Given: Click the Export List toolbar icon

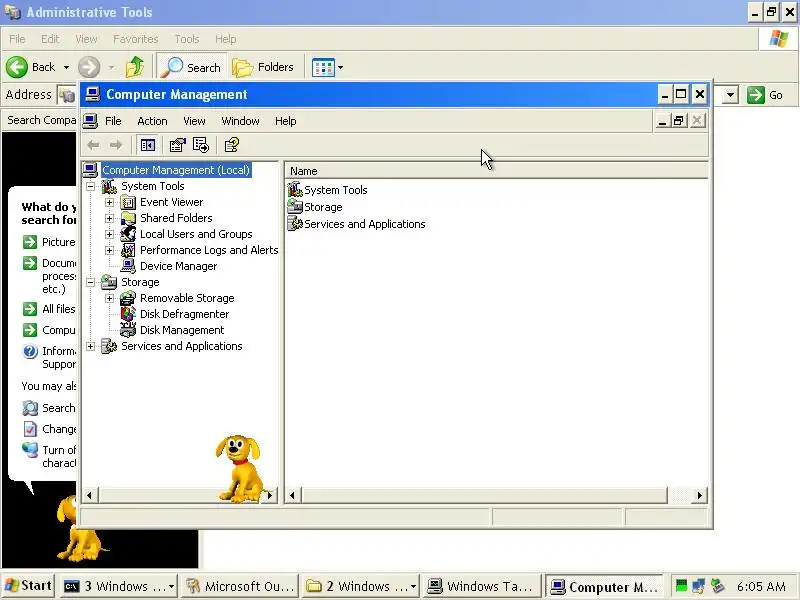Looking at the screenshot, I should click(201, 145).
